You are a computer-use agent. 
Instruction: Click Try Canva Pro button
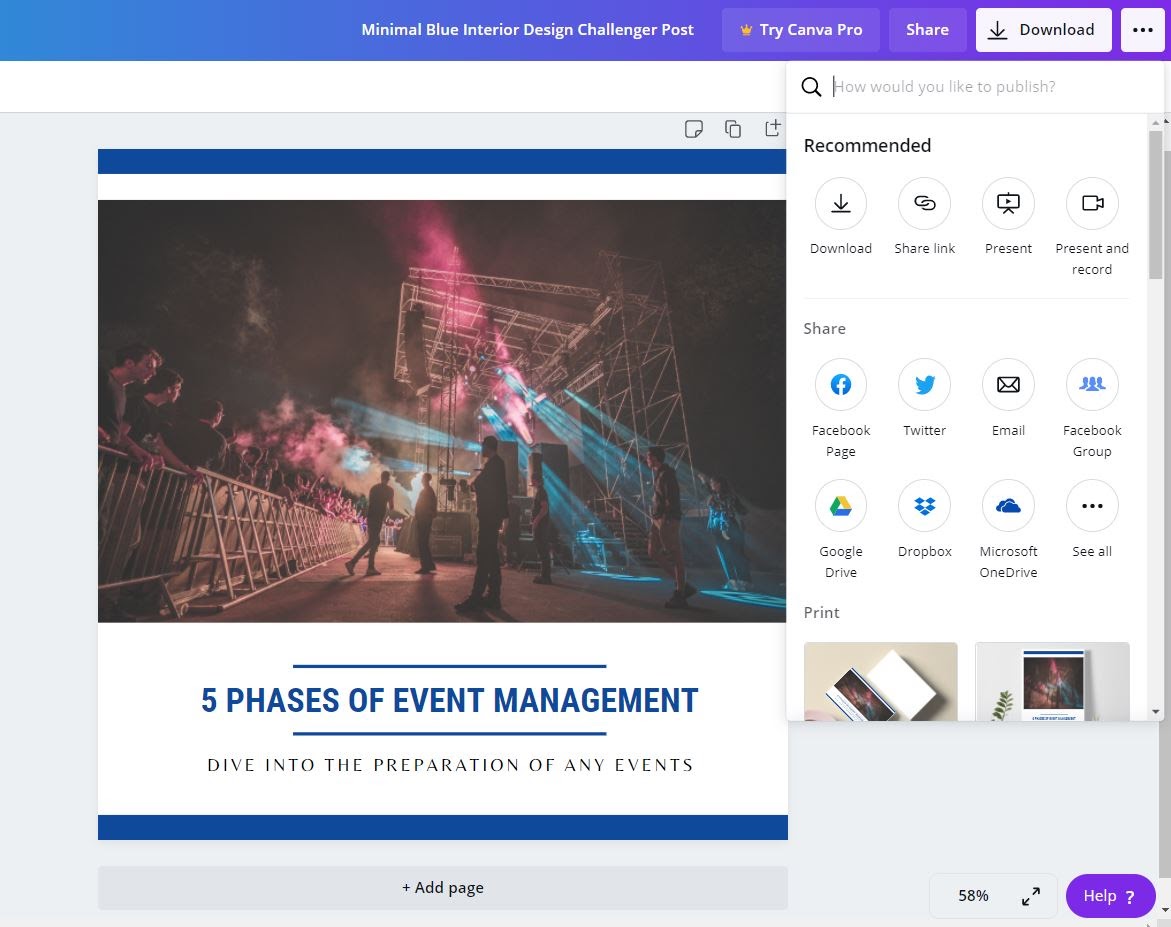pos(801,30)
